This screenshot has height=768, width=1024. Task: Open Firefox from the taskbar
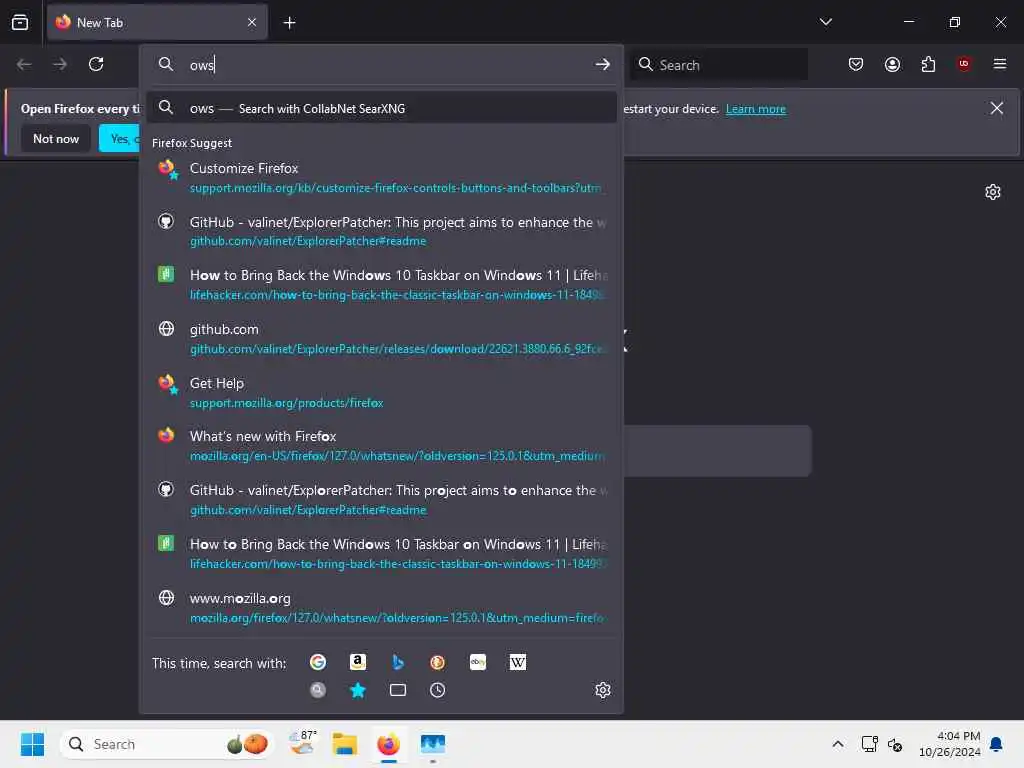coord(389,744)
